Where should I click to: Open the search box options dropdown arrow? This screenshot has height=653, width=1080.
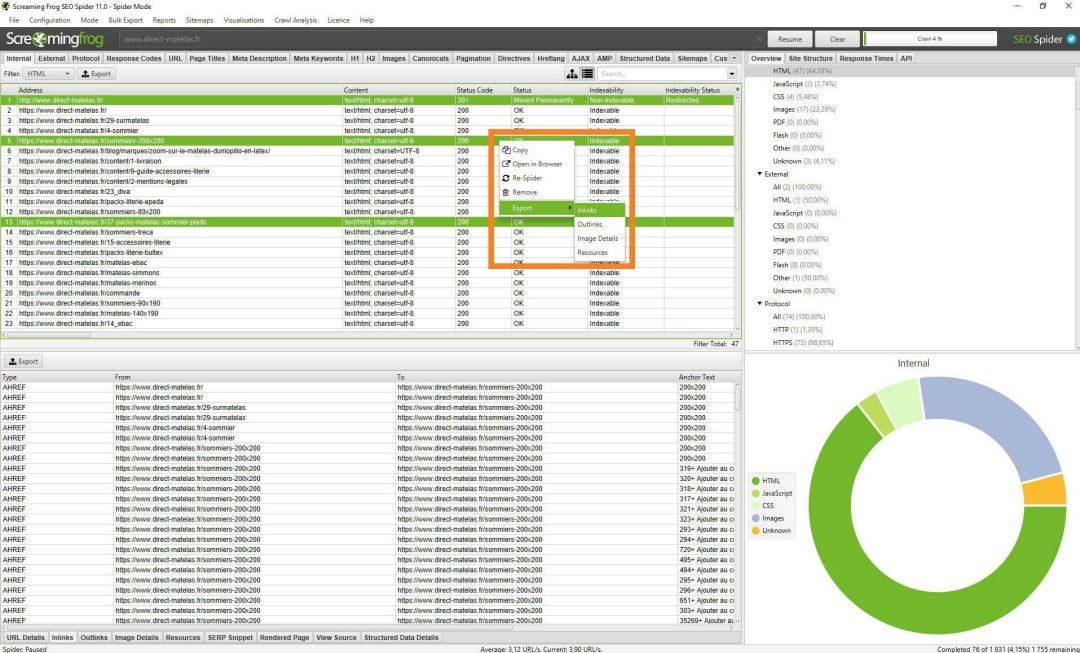tap(731, 74)
